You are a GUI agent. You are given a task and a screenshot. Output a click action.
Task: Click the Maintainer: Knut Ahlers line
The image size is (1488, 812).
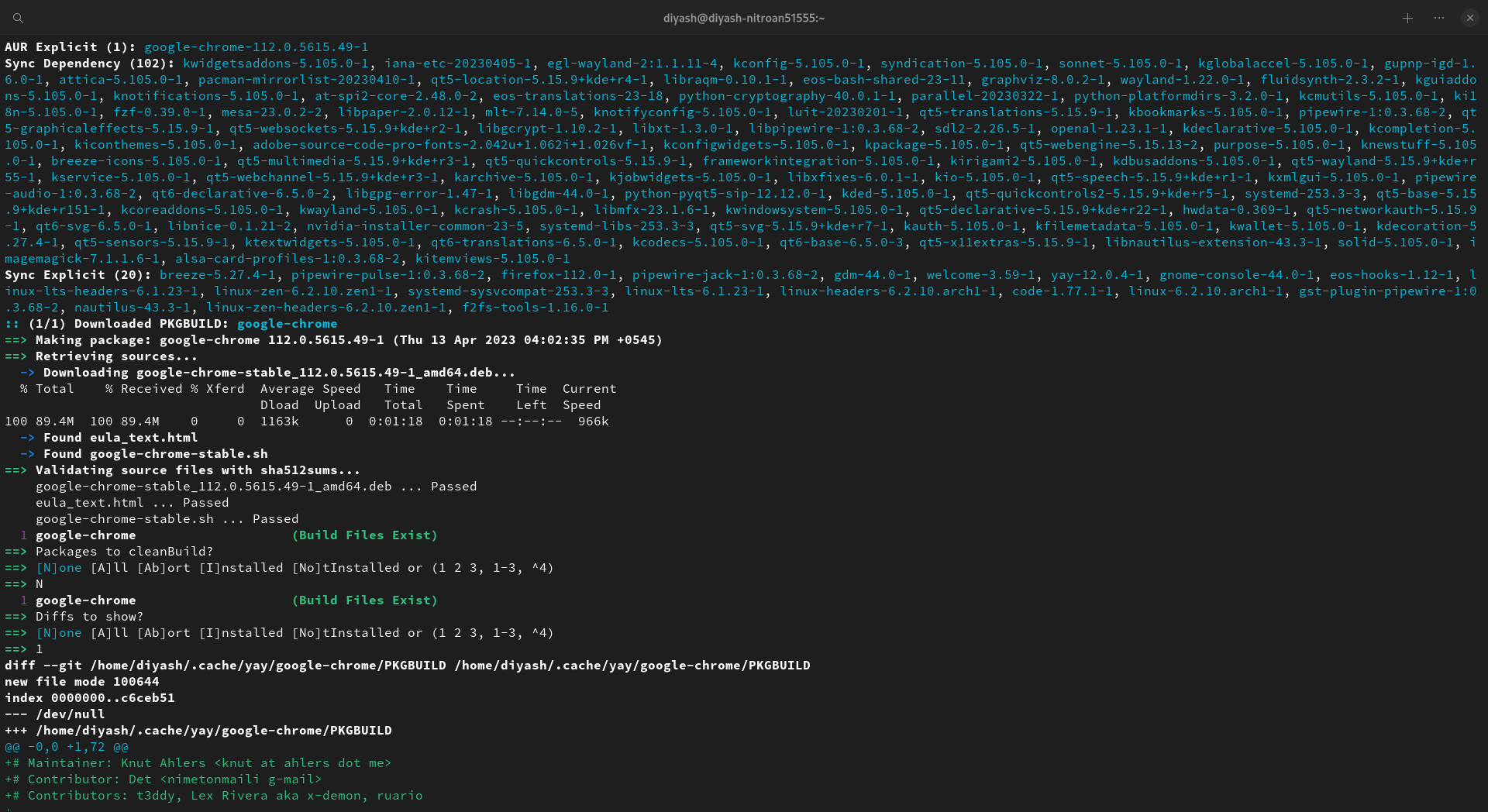[x=198, y=763]
